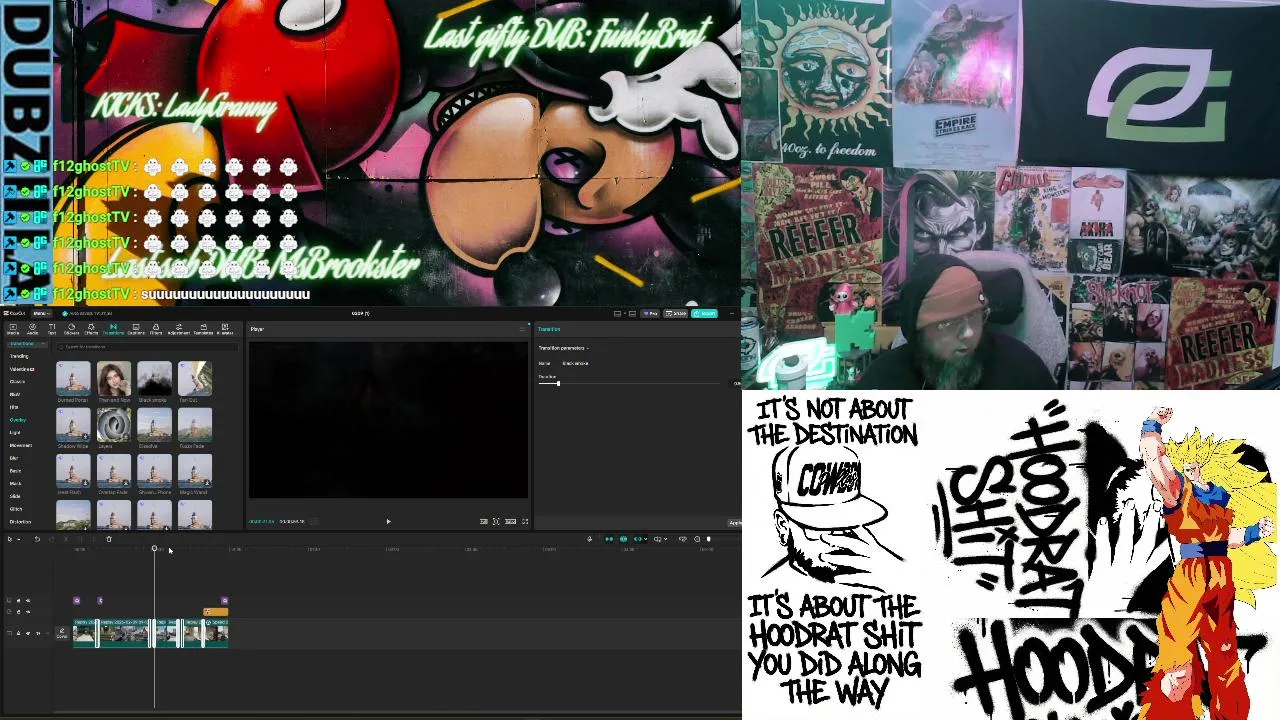Open the Captions tab in CapCut

[x=134, y=329]
